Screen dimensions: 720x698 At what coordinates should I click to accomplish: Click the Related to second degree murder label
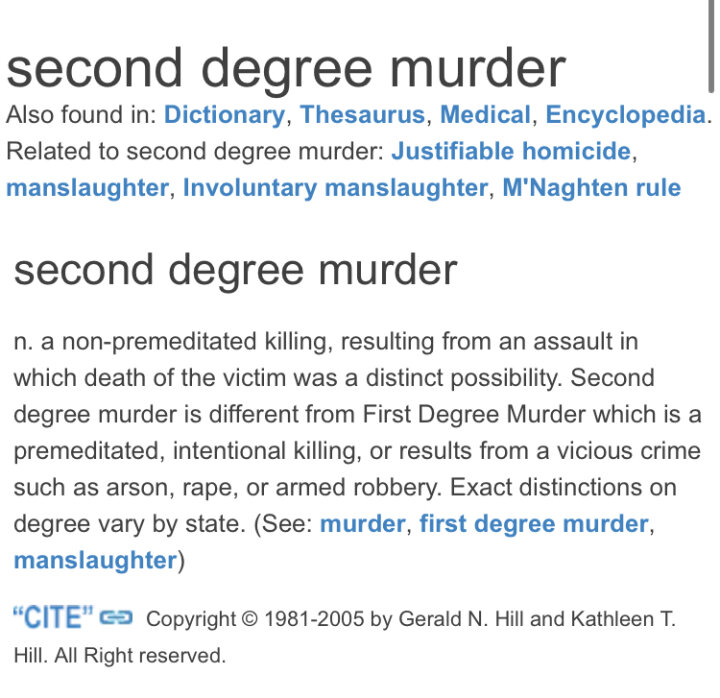(195, 151)
